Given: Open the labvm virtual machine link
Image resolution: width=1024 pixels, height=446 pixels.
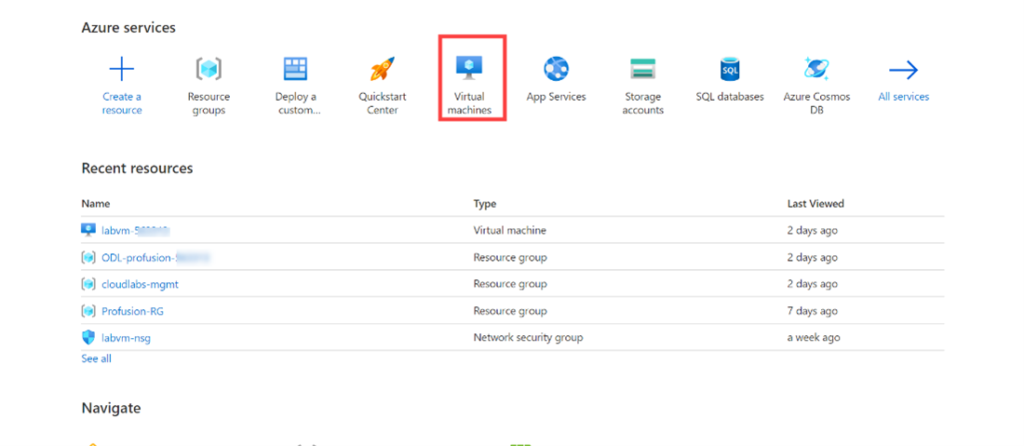Looking at the screenshot, I should 135,230.
